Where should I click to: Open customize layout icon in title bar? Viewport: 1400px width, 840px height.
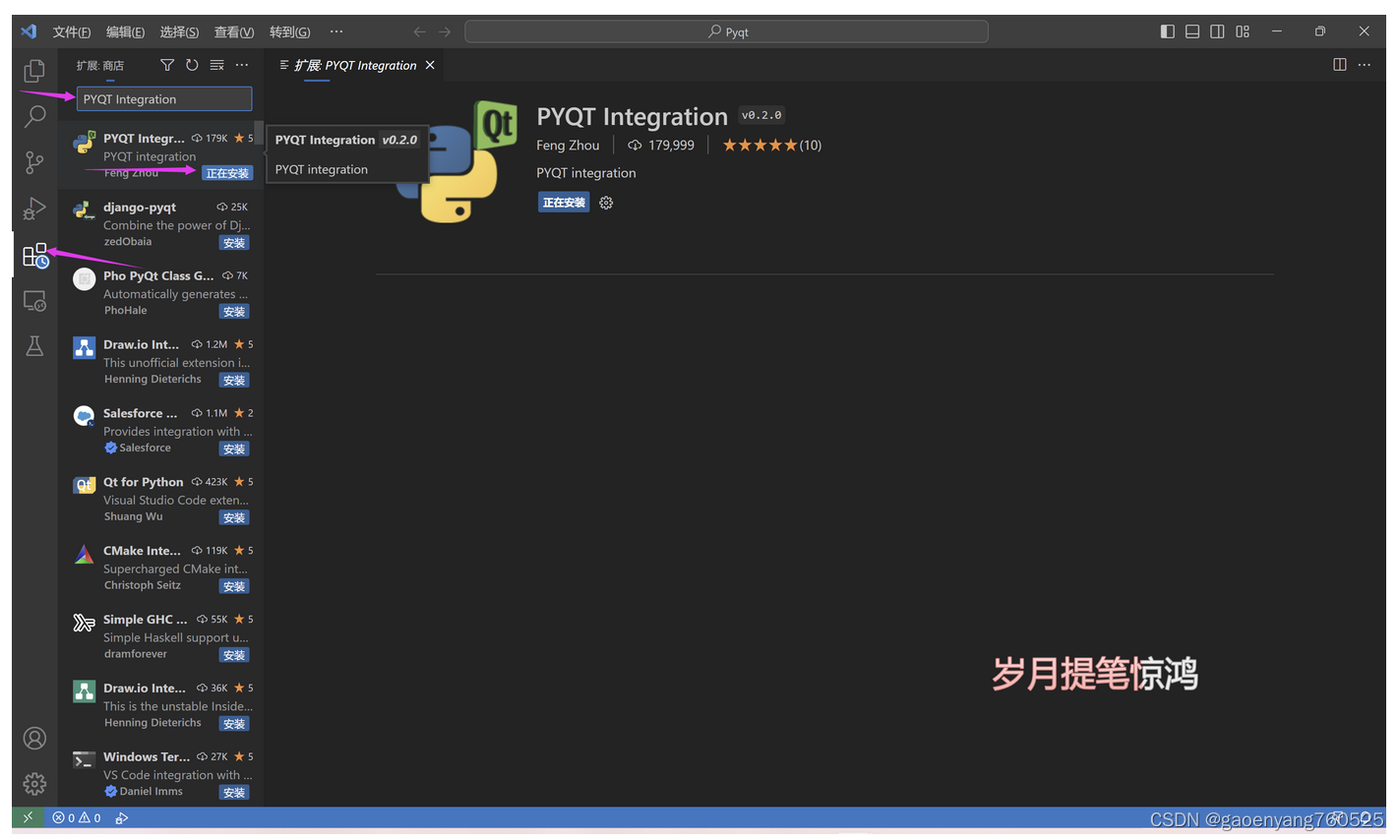tap(1243, 31)
